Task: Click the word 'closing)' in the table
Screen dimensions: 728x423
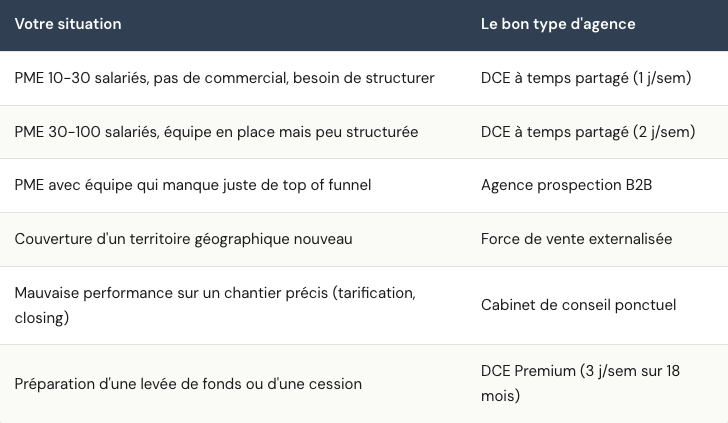Action: click(x=42, y=318)
